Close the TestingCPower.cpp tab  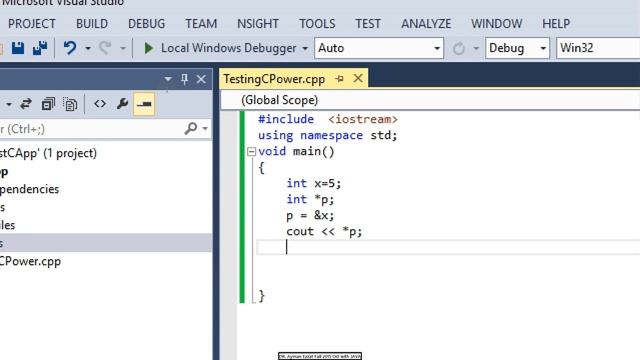pyautogui.click(x=358, y=78)
